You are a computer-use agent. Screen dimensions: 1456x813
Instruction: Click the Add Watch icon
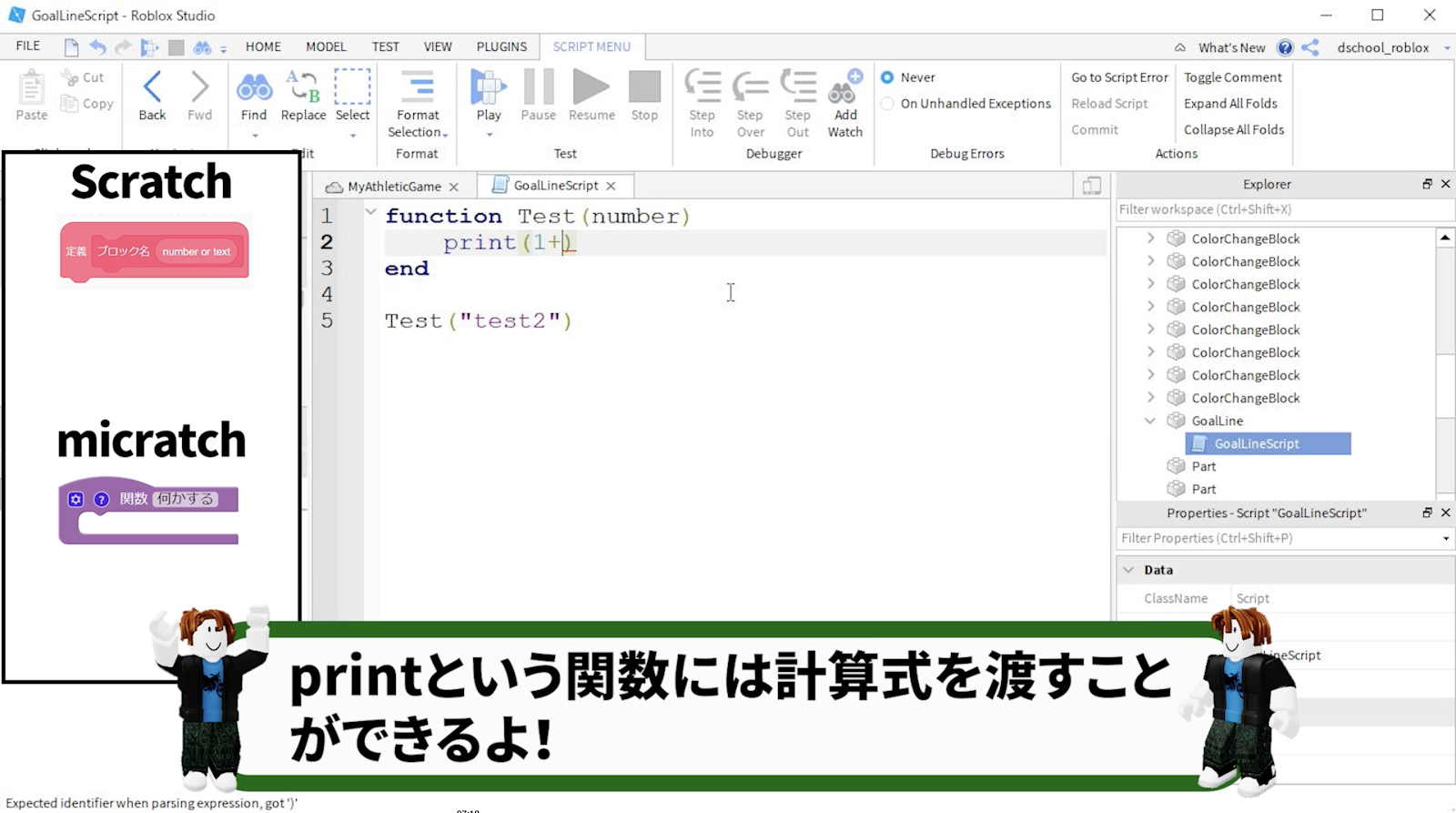tap(845, 88)
